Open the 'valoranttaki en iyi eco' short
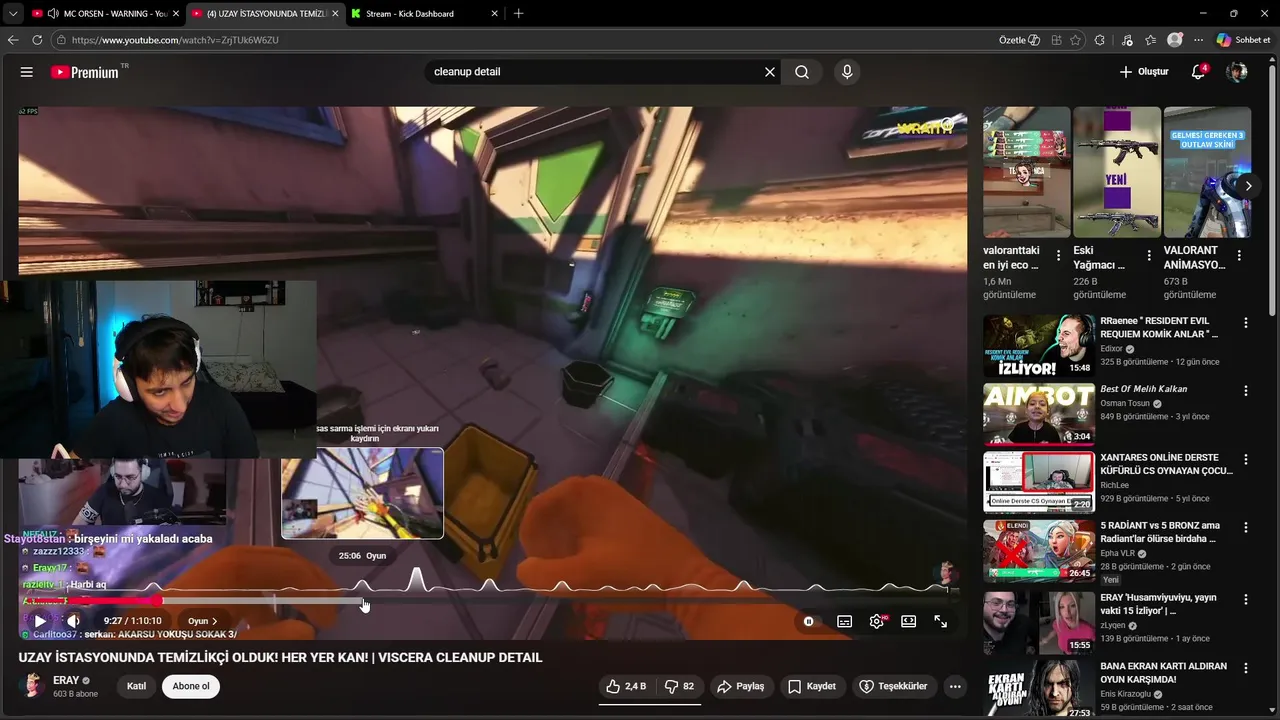Image resolution: width=1280 pixels, height=720 pixels. [x=1026, y=172]
